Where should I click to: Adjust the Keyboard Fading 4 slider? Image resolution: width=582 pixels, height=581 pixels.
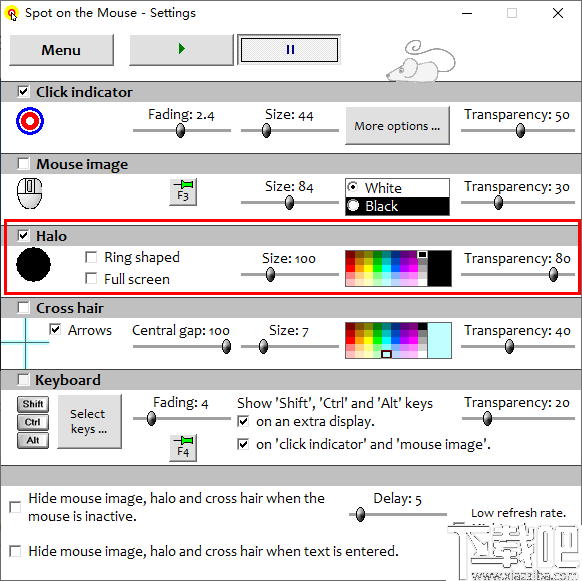(182, 418)
